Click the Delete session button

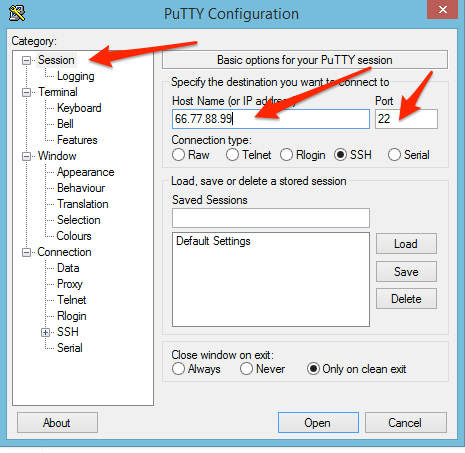(x=406, y=299)
